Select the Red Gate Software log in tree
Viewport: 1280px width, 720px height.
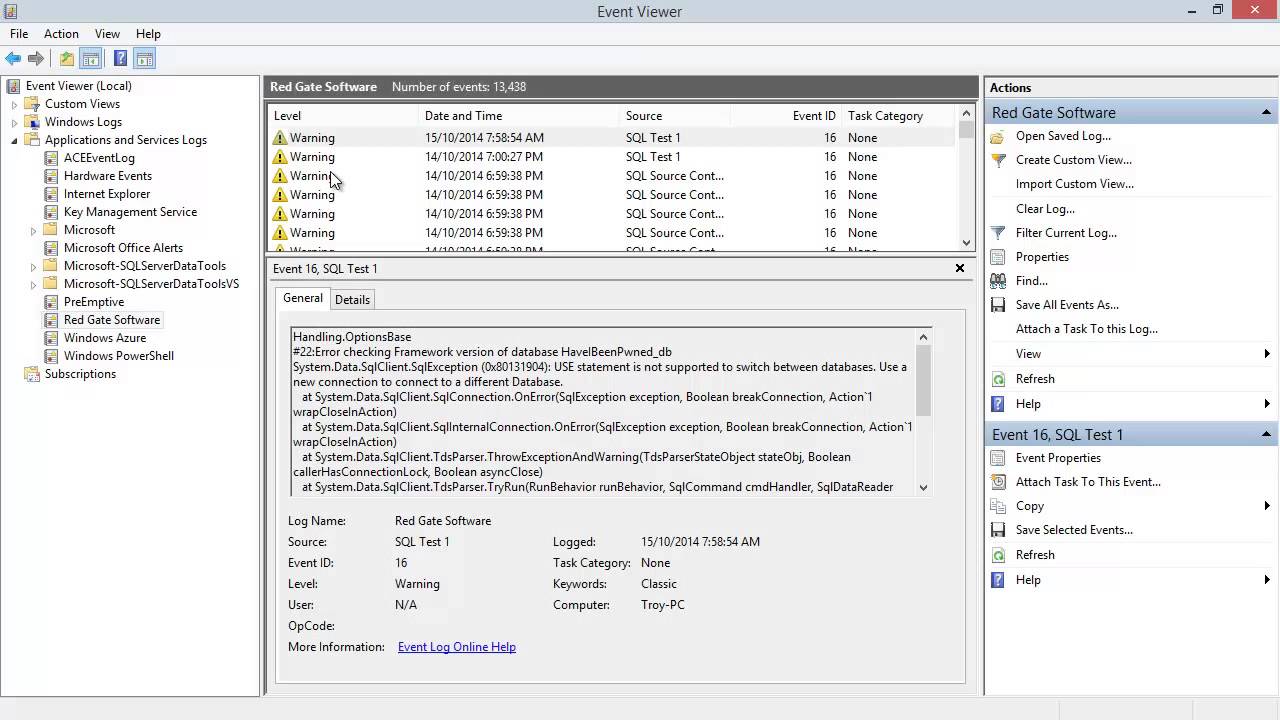pyautogui.click(x=112, y=320)
